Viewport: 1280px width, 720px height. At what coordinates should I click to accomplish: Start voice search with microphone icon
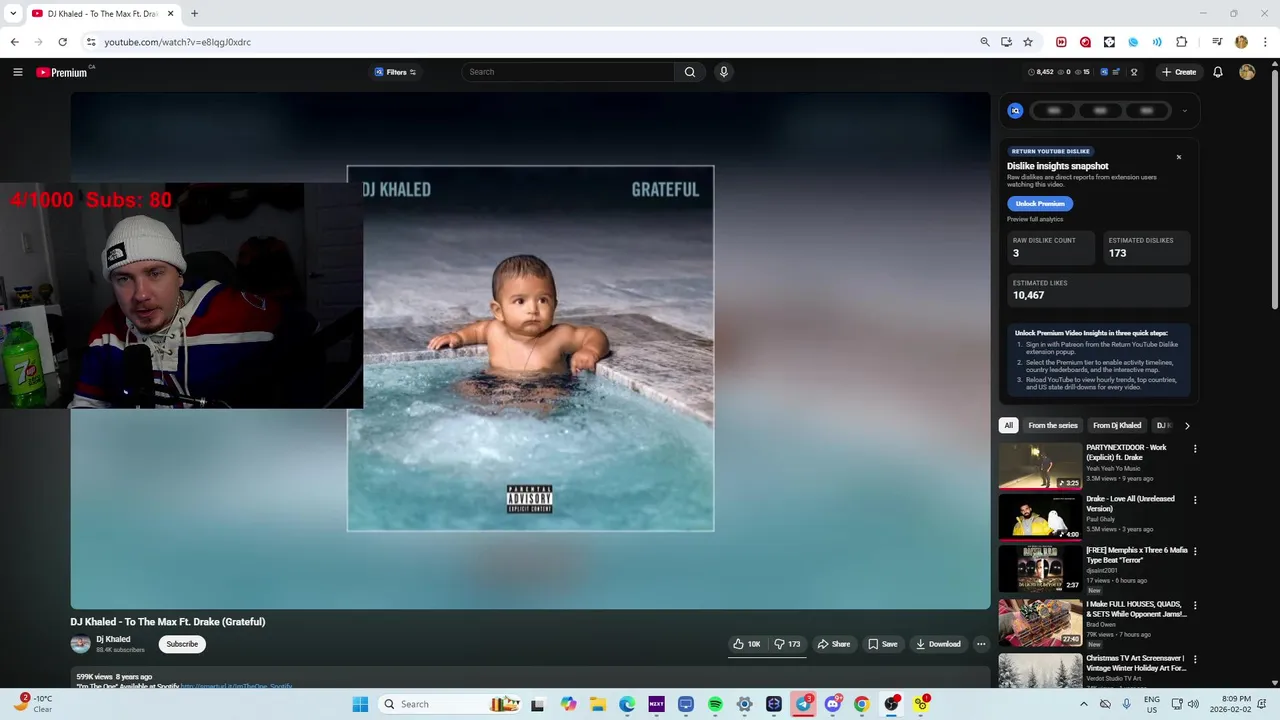pyautogui.click(x=724, y=72)
